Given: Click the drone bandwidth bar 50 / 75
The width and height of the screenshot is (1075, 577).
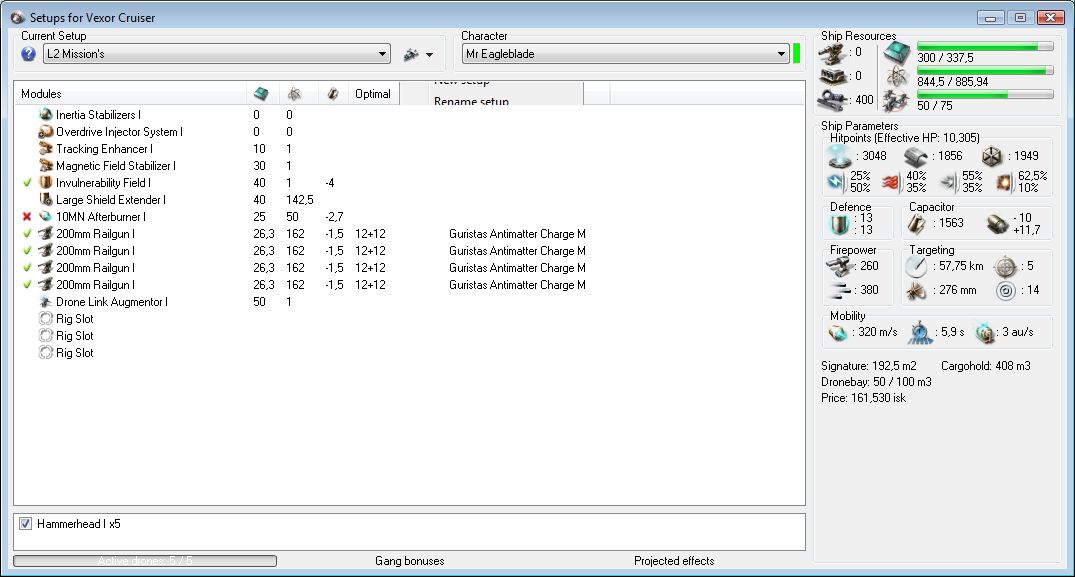Looking at the screenshot, I should click(985, 95).
